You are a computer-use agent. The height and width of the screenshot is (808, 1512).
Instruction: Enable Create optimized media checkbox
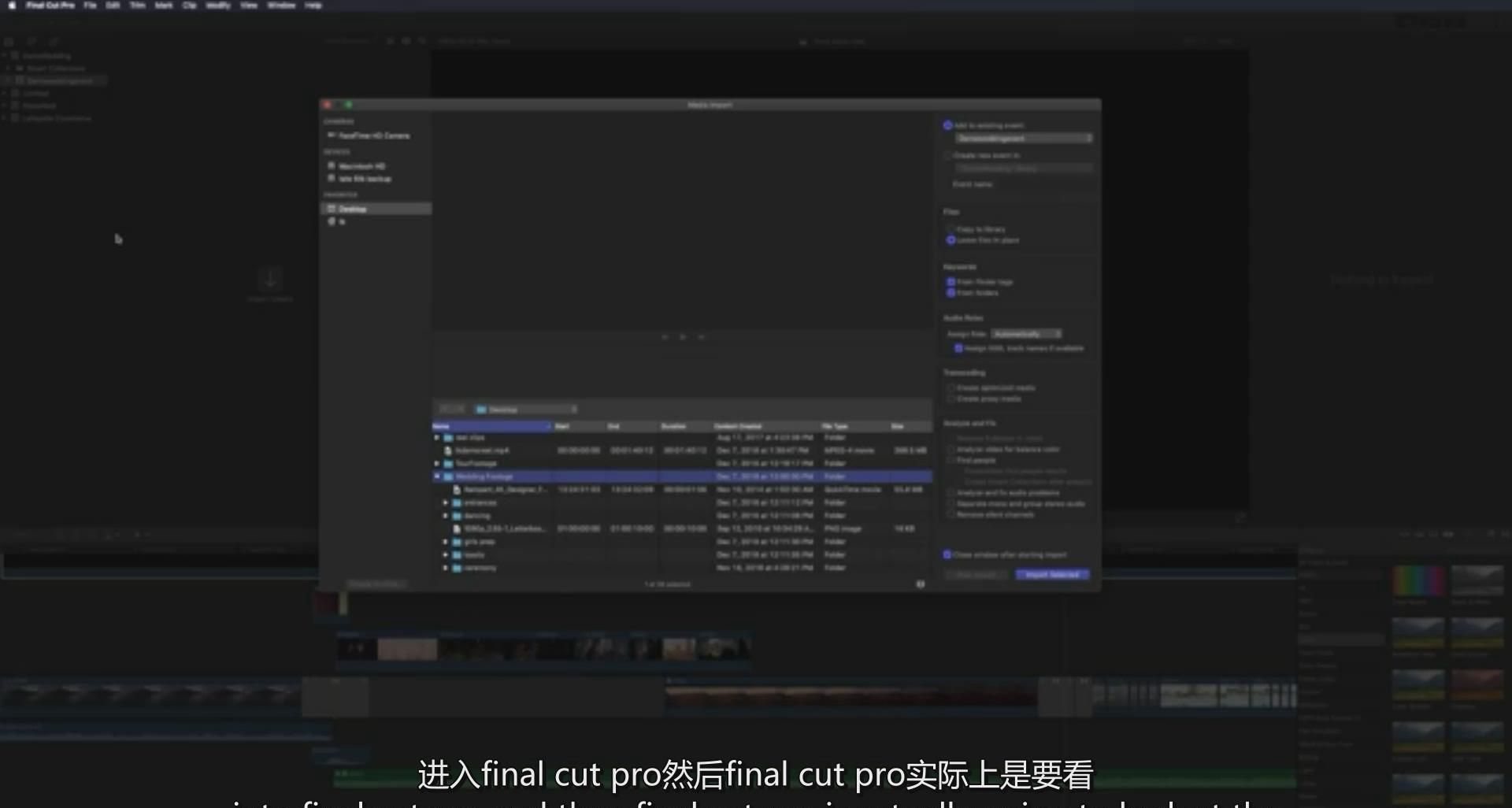click(x=951, y=388)
